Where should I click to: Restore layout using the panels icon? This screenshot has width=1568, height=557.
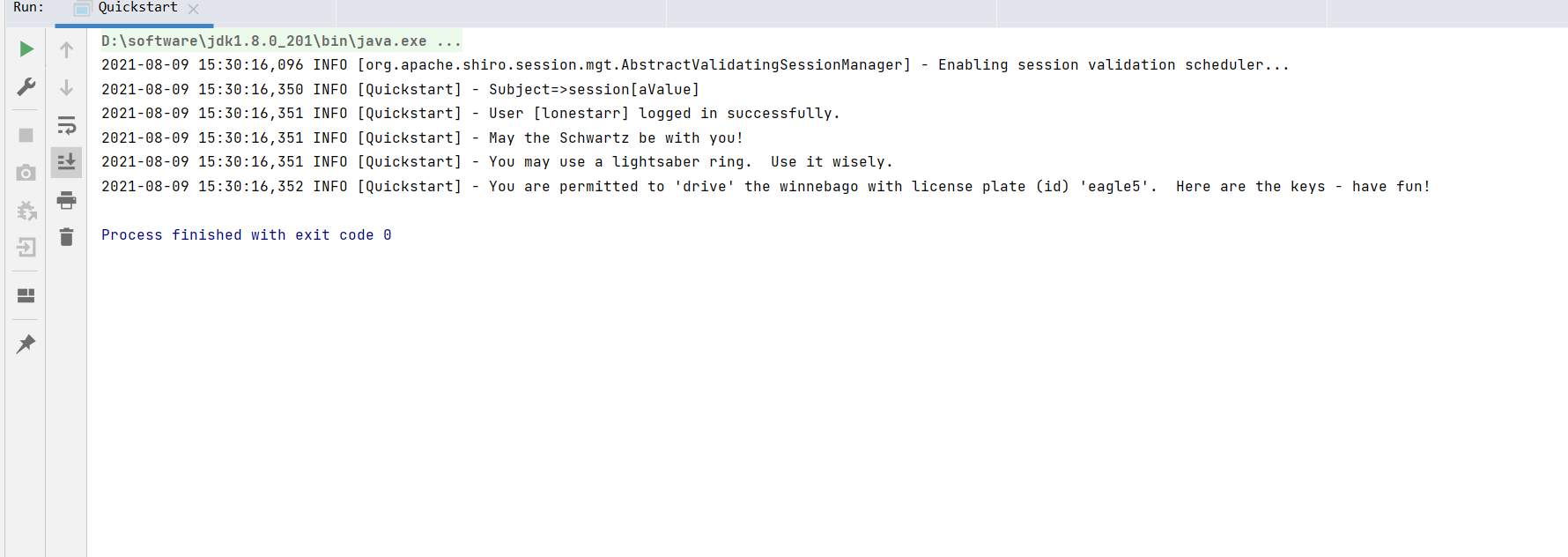pyautogui.click(x=26, y=295)
